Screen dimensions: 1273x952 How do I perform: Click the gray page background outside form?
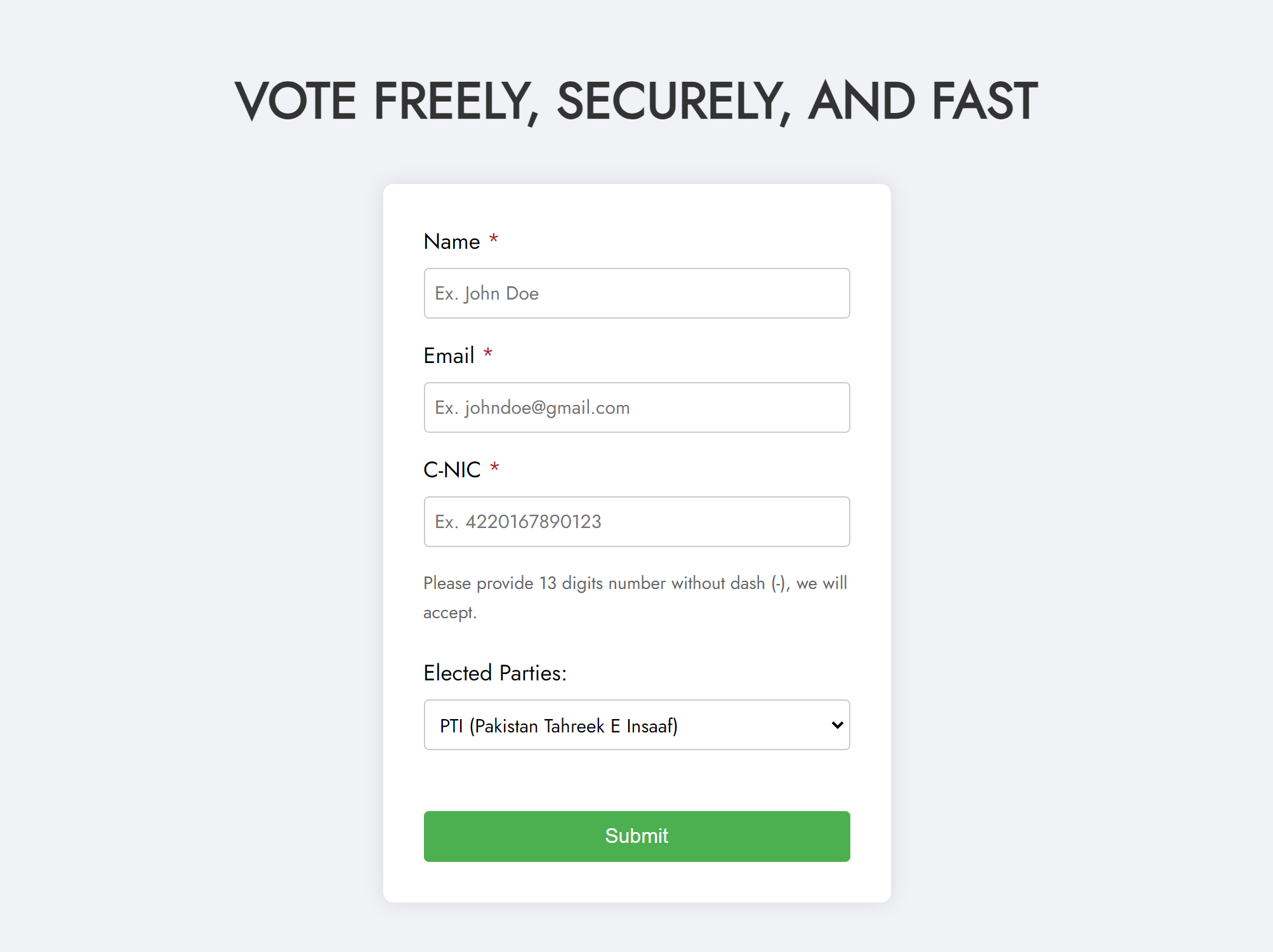(x=190, y=508)
